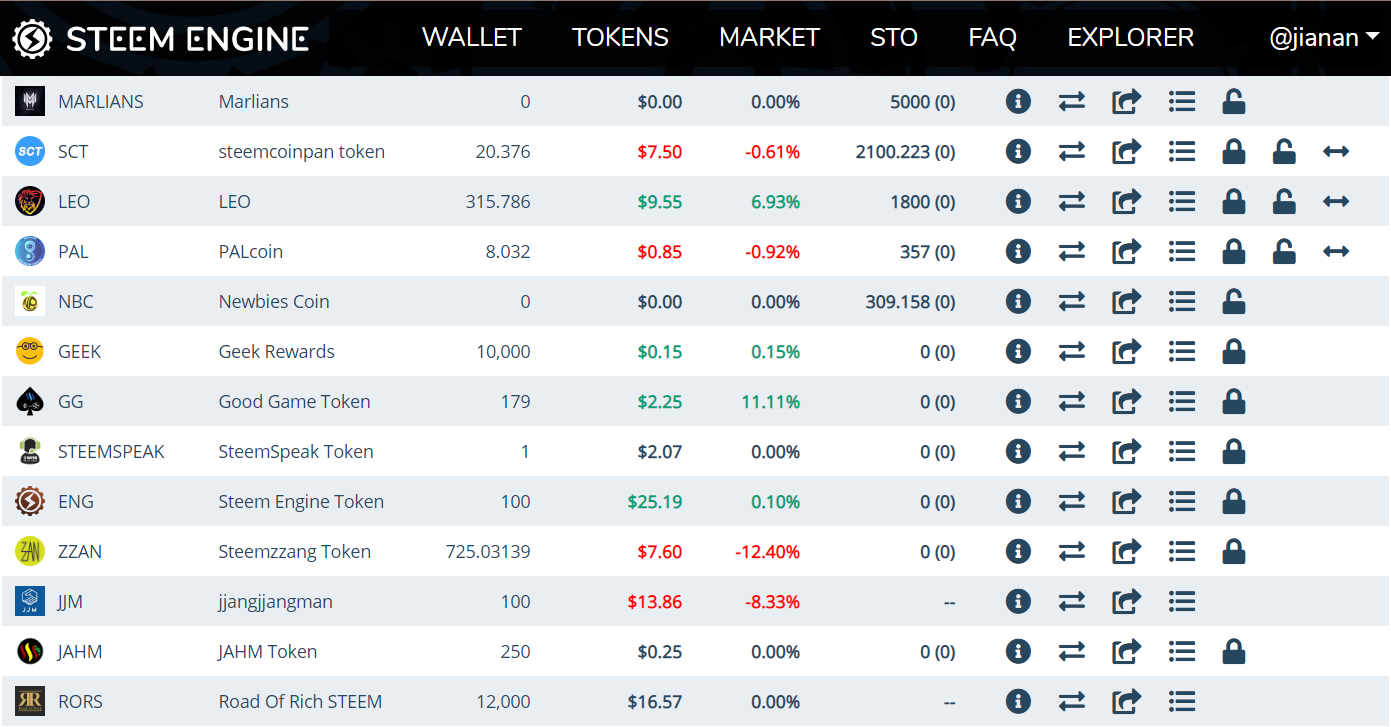Go to the WALLET menu item
Image resolution: width=1391 pixels, height=727 pixels.
[x=472, y=38]
